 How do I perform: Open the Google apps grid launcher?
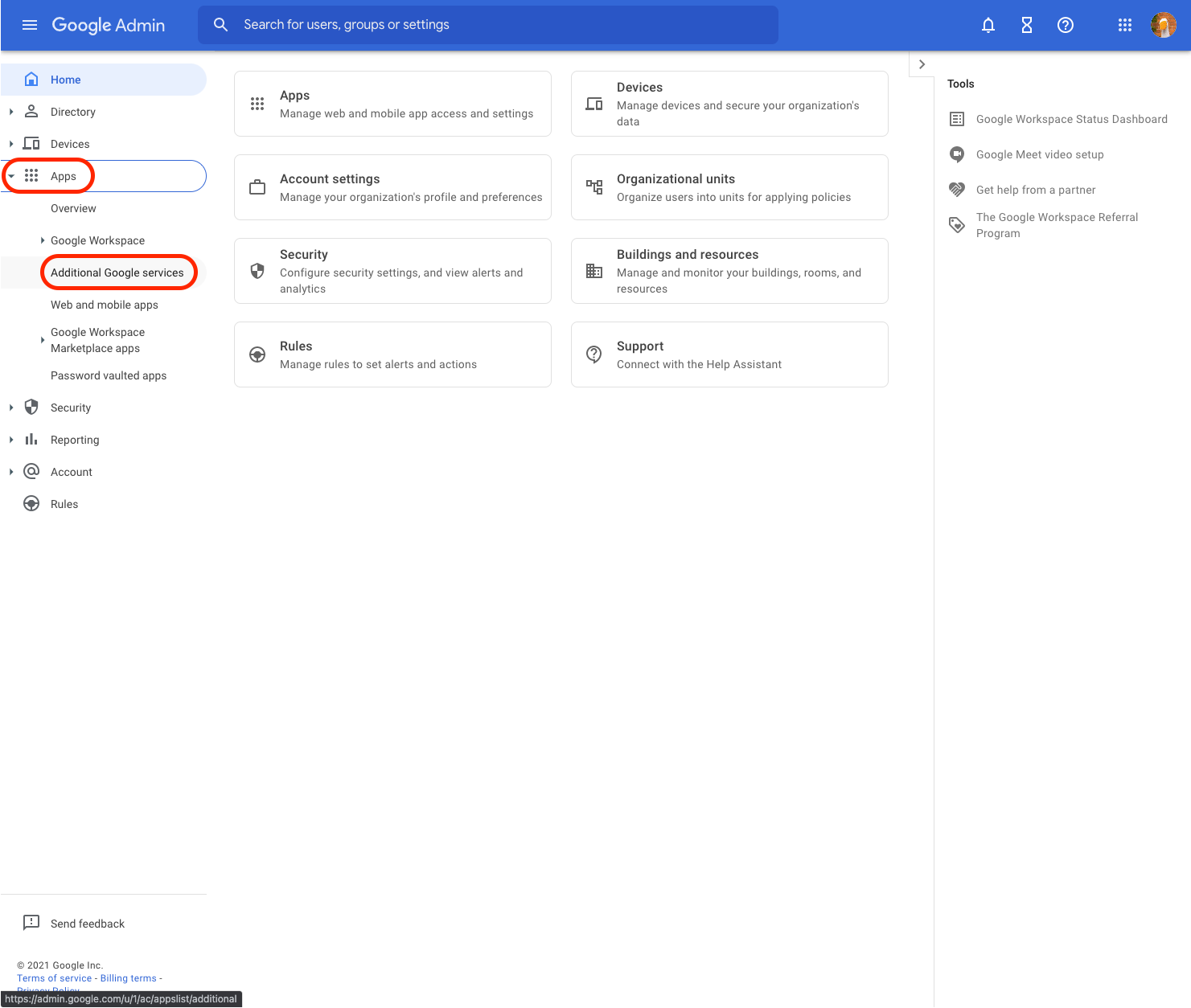1125,25
